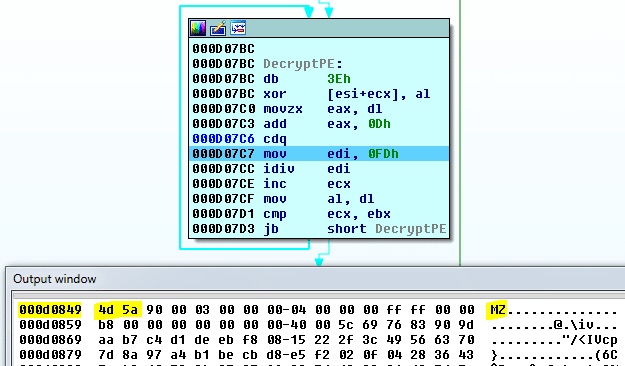Click the 'add eax, 0Dh' instruction
The width and height of the screenshot is (625, 366).
319,124
